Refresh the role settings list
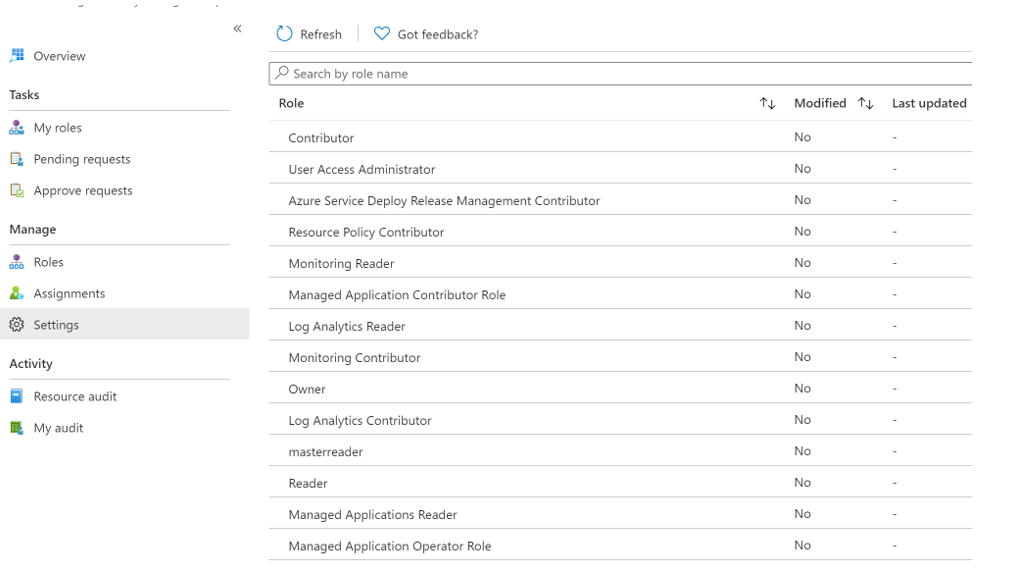This screenshot has width=1011, height=587. tap(309, 33)
